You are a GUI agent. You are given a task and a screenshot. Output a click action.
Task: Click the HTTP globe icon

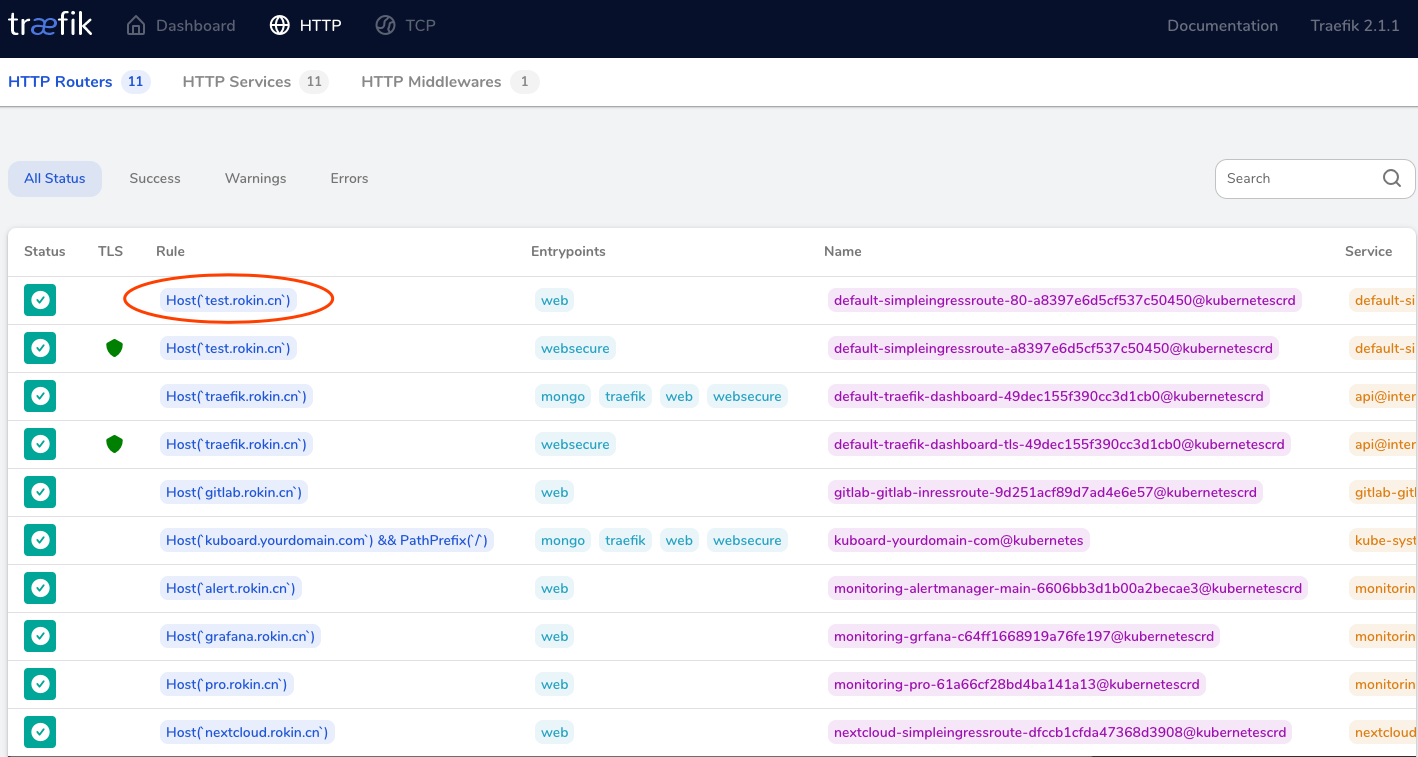(x=280, y=26)
